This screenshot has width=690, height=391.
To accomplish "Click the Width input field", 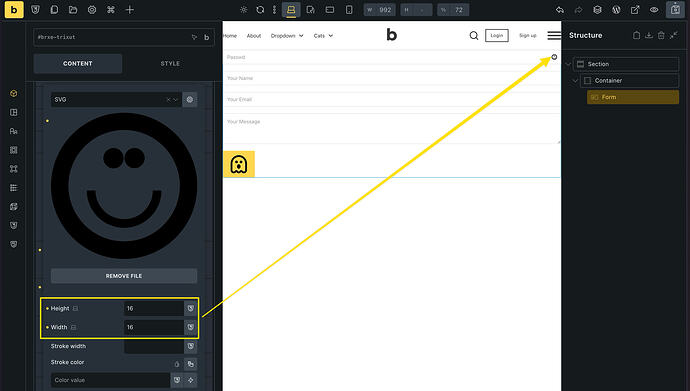I will click(x=154, y=327).
